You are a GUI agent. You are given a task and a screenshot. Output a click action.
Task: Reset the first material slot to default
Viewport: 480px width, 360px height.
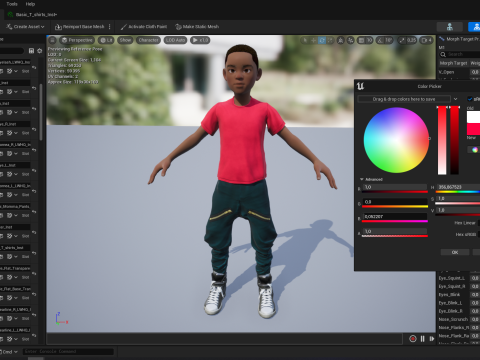pos(34,68)
